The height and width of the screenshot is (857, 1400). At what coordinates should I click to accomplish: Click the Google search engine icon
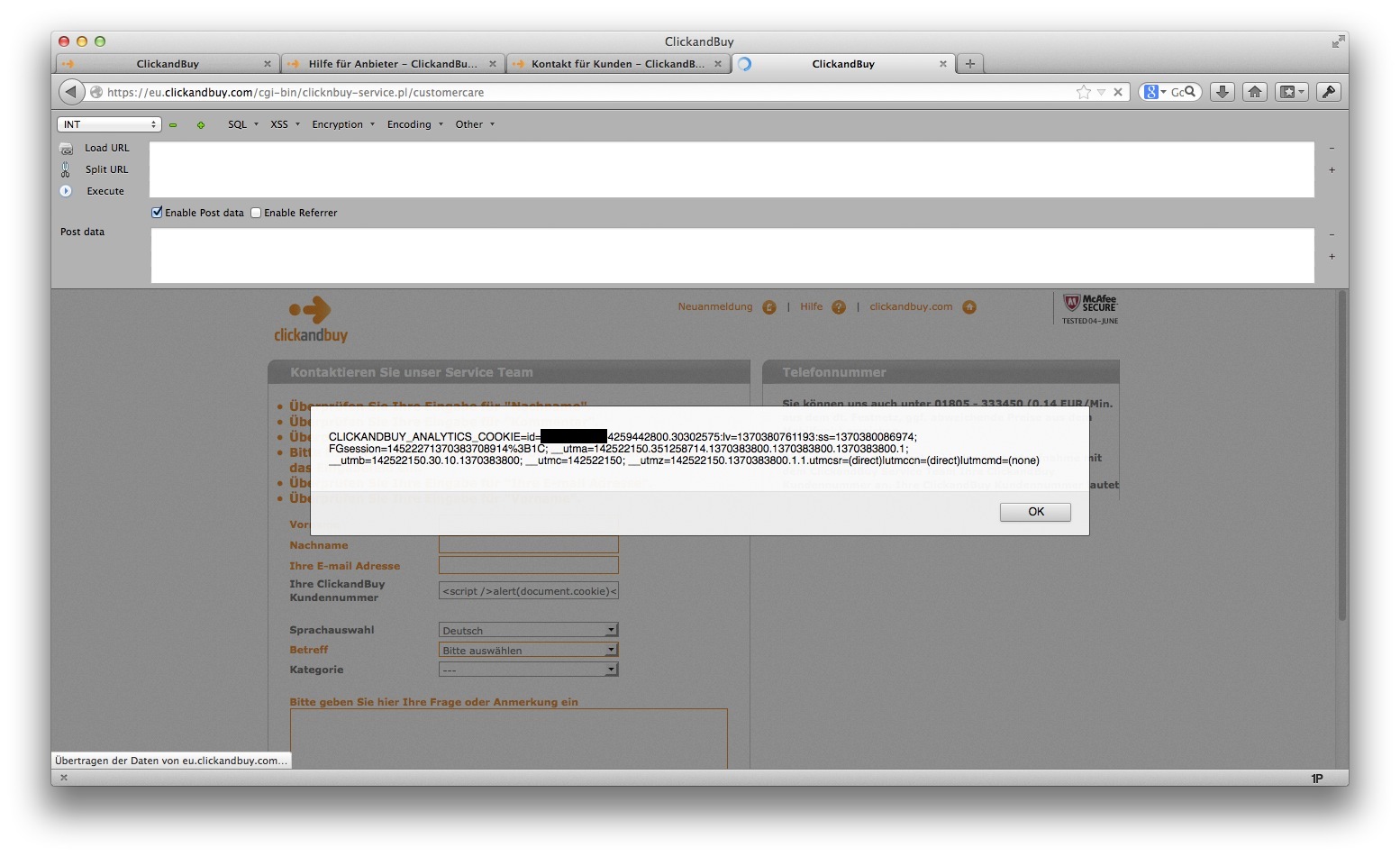click(1150, 92)
